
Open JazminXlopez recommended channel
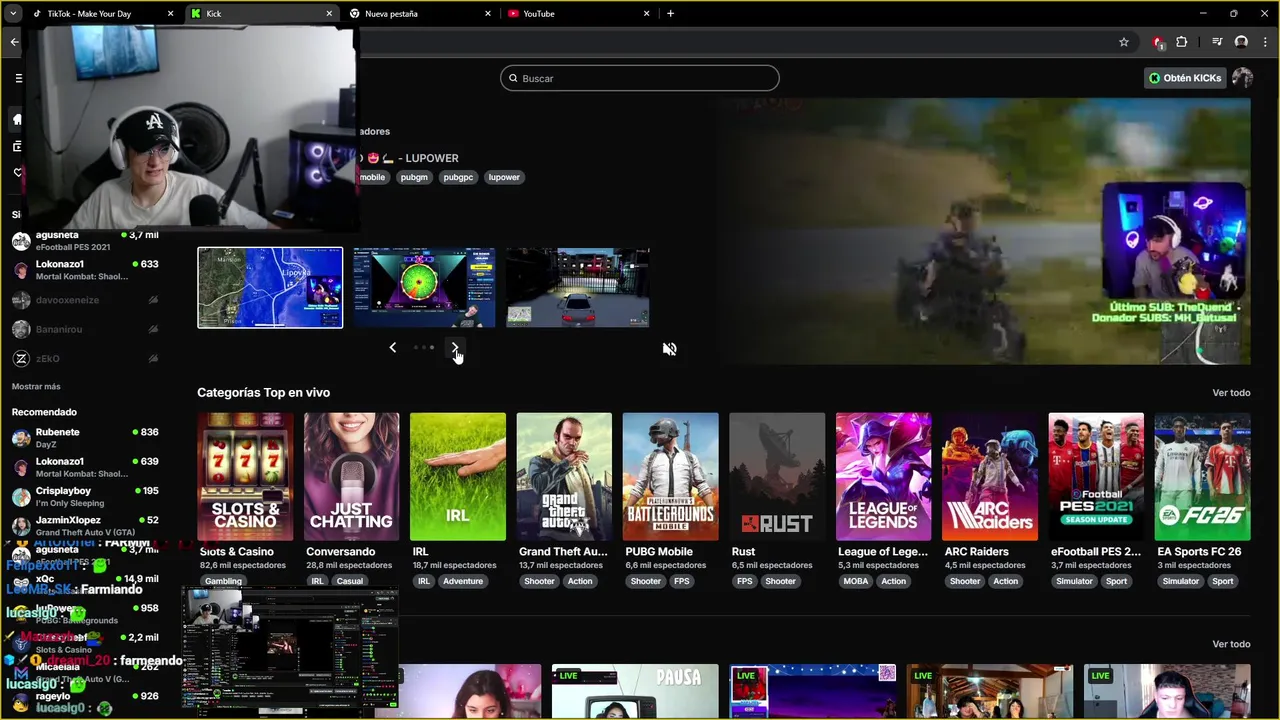coord(85,526)
